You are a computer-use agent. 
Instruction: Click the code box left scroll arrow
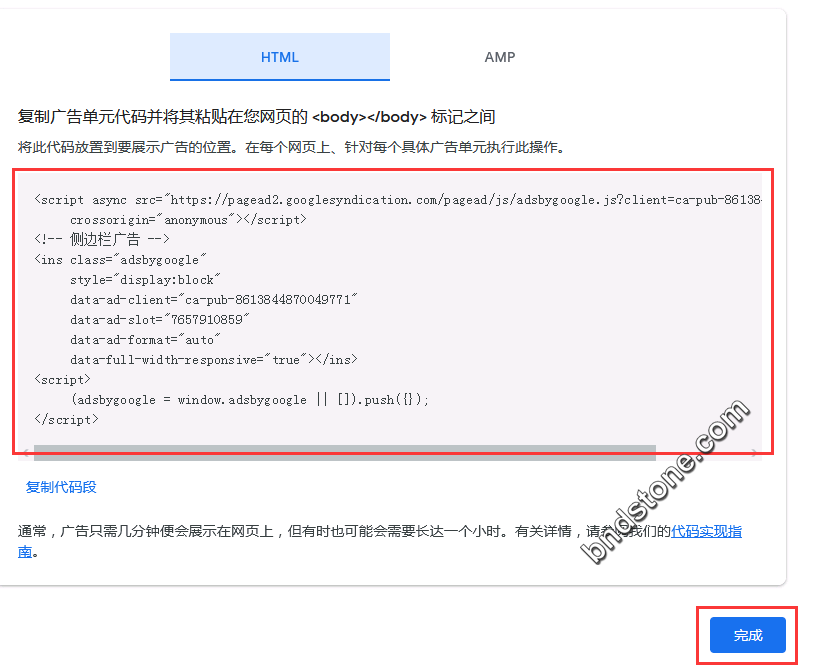26,453
